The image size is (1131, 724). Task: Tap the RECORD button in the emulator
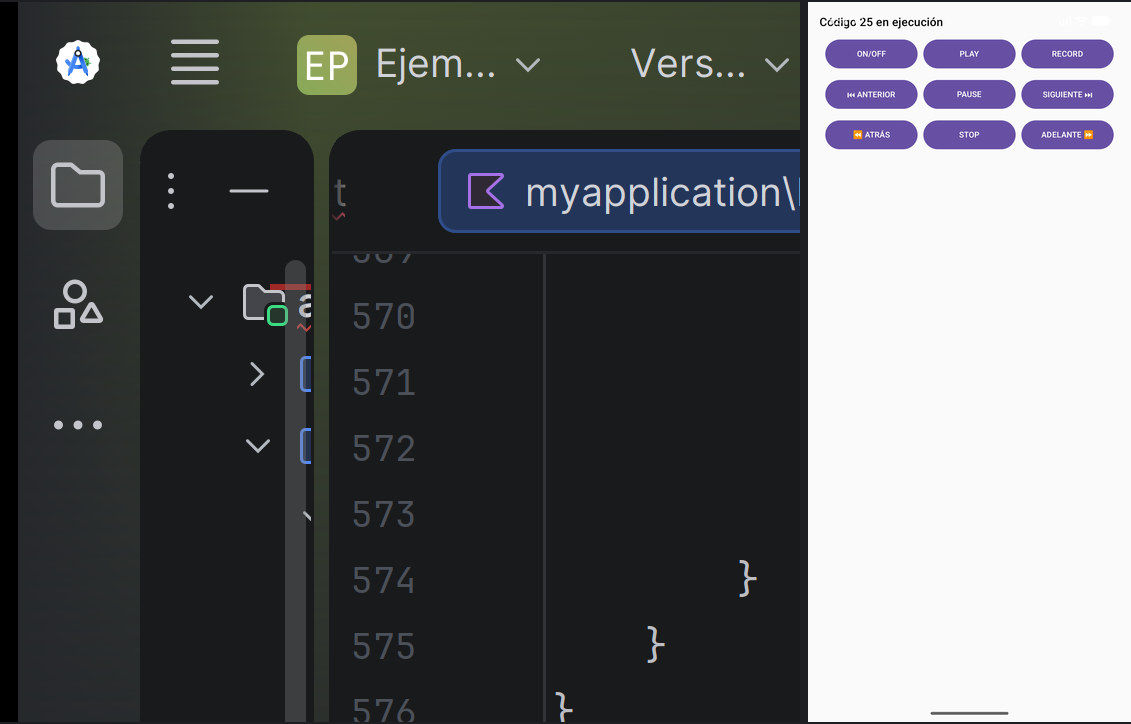(1068, 54)
